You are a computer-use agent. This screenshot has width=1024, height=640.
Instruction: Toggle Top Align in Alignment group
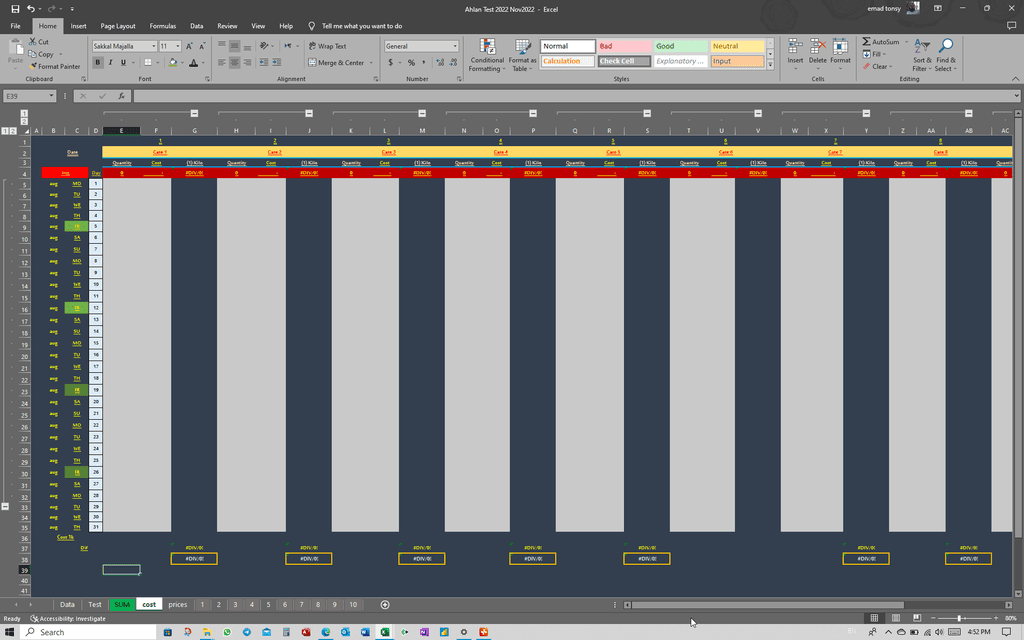click(222, 46)
